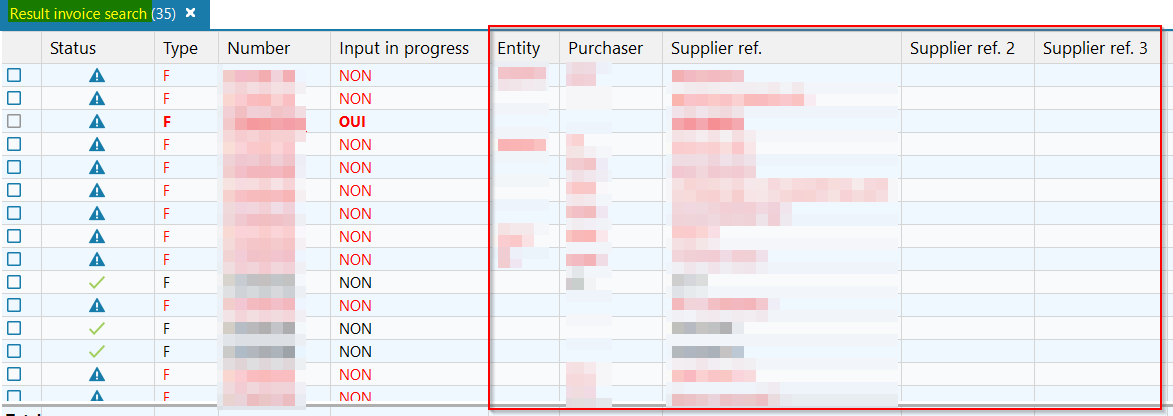Click the warning icon in the first row

(97, 76)
